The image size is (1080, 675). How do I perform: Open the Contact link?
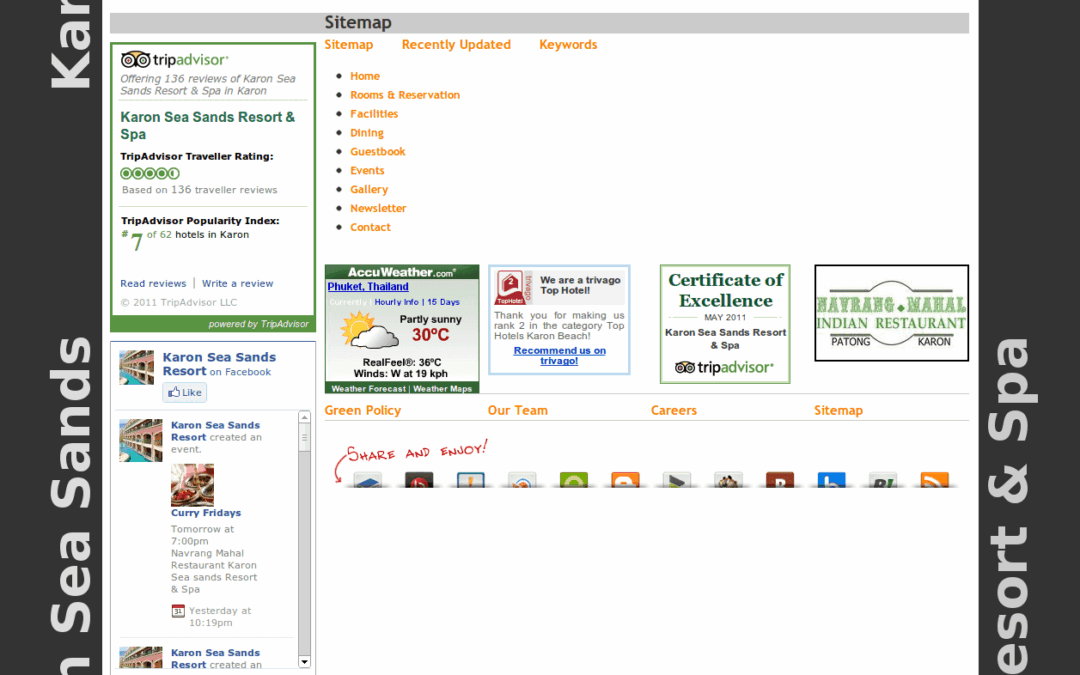pos(371,227)
